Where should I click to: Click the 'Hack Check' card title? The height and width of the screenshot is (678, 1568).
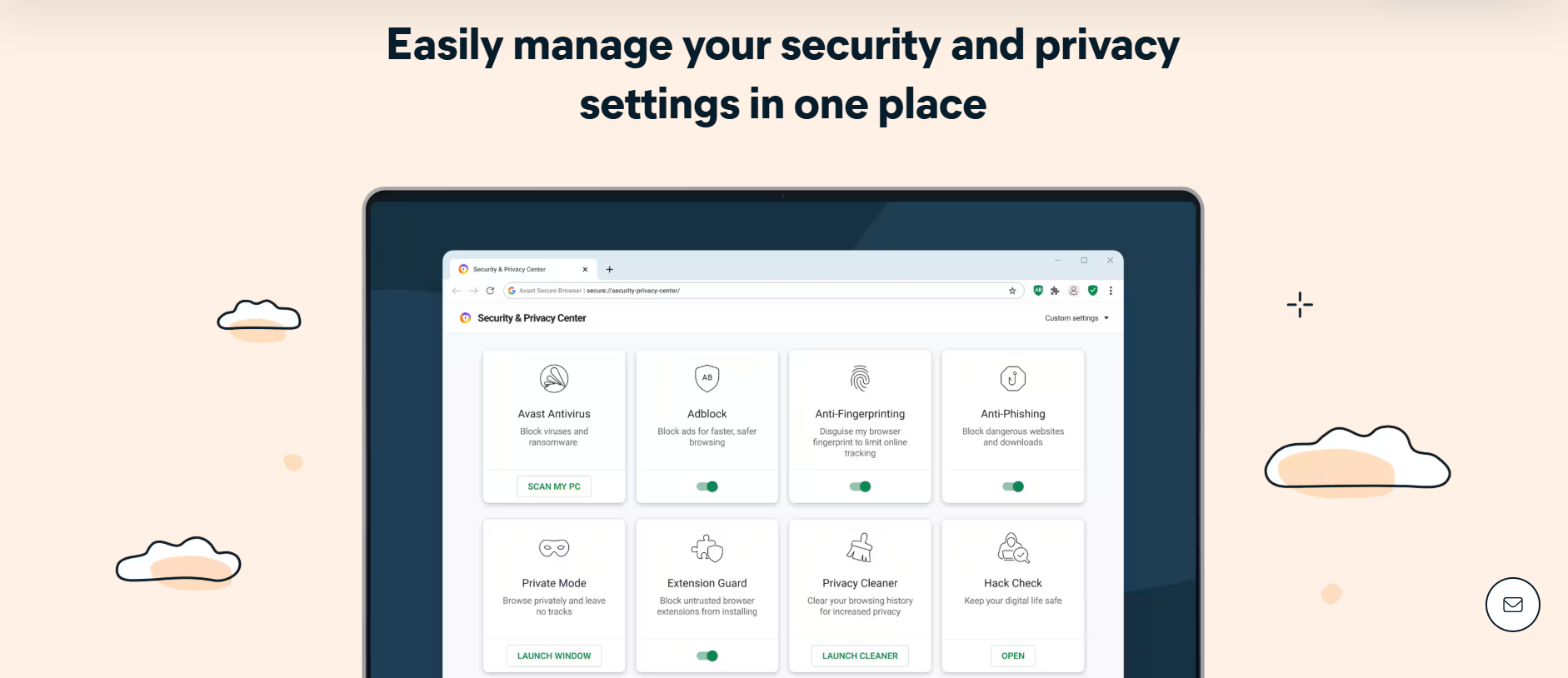[1013, 583]
